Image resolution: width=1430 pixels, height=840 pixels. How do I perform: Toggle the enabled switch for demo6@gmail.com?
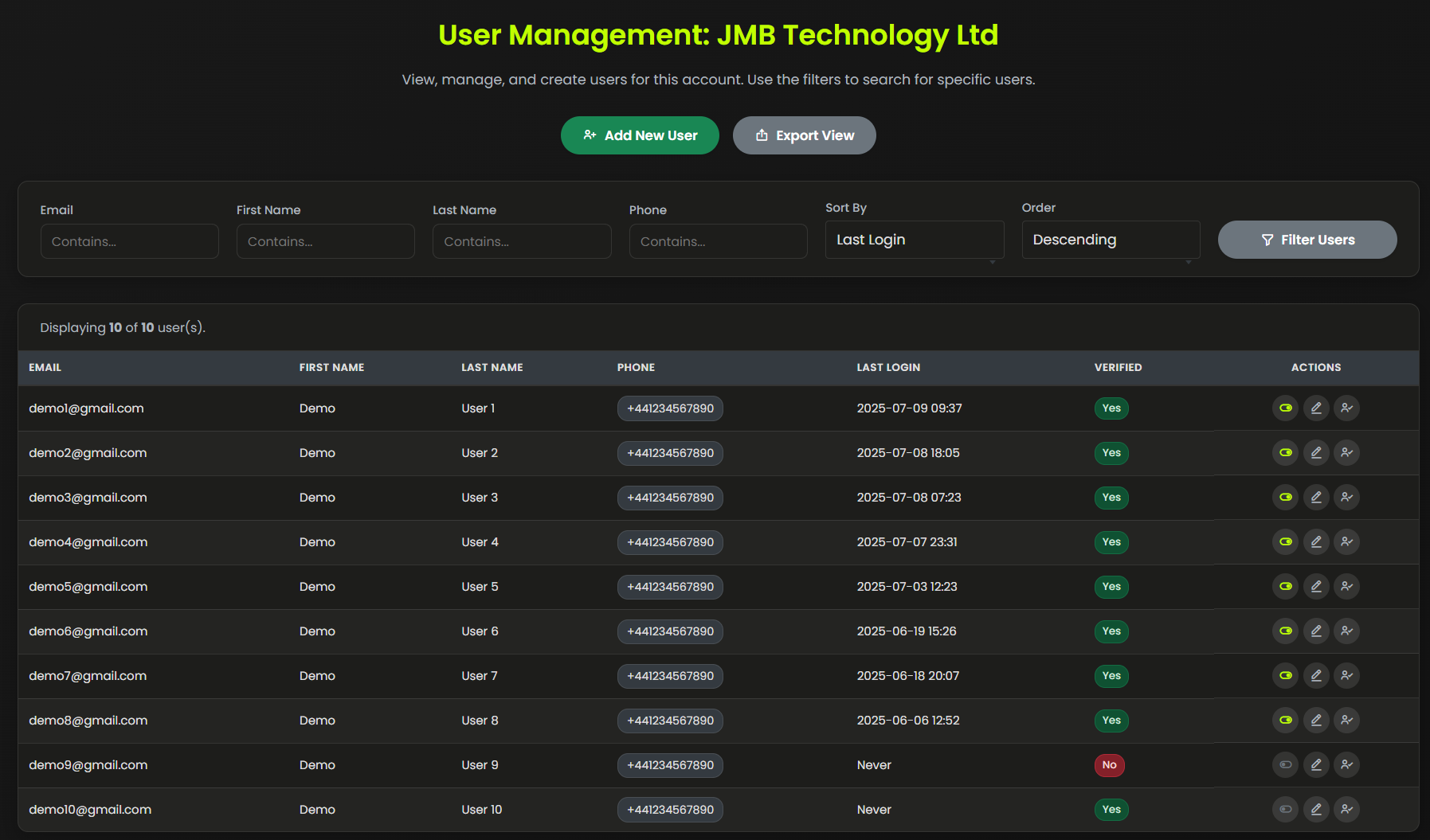click(1285, 631)
